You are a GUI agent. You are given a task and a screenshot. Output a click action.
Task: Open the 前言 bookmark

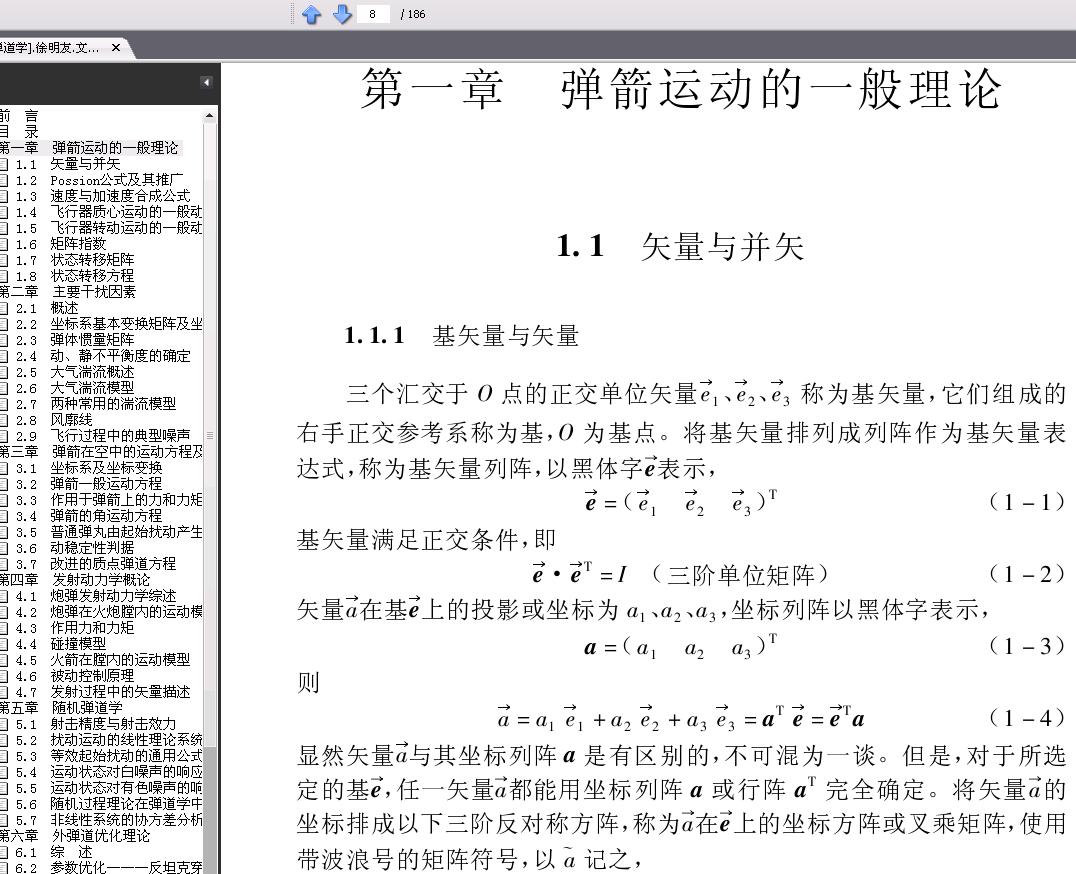19,115
